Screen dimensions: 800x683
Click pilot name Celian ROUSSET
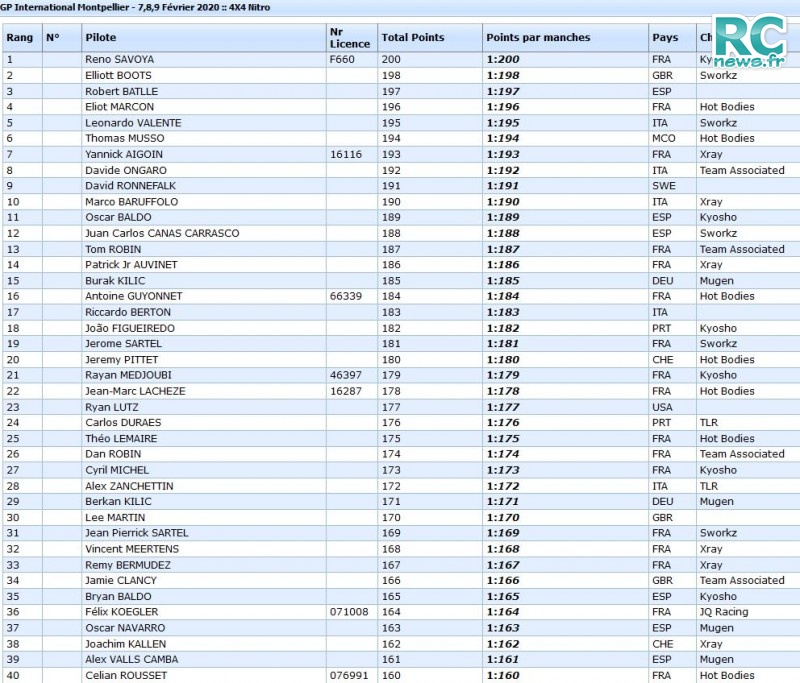point(126,676)
